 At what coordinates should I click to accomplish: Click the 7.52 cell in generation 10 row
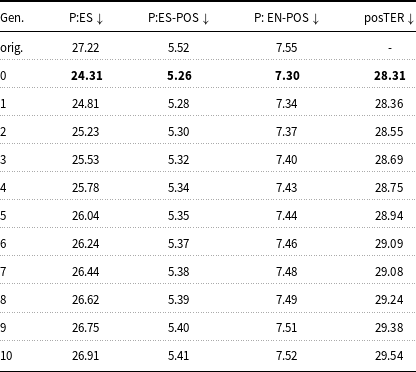(x=287, y=356)
